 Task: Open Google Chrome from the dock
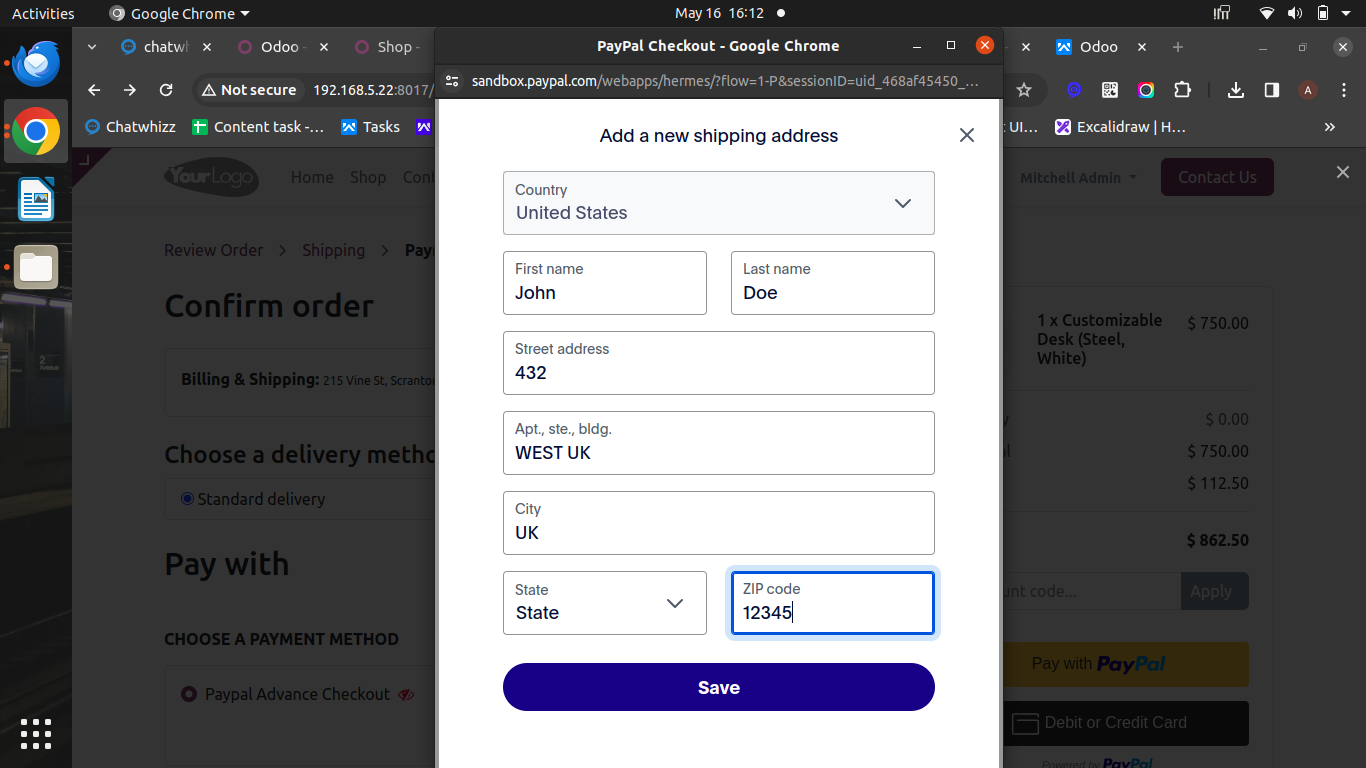(36, 131)
